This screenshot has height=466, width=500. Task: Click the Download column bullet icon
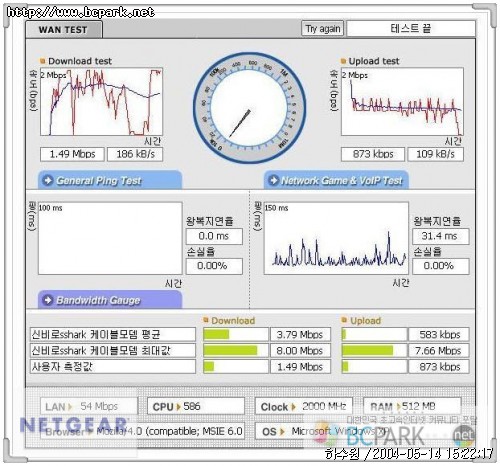point(206,320)
